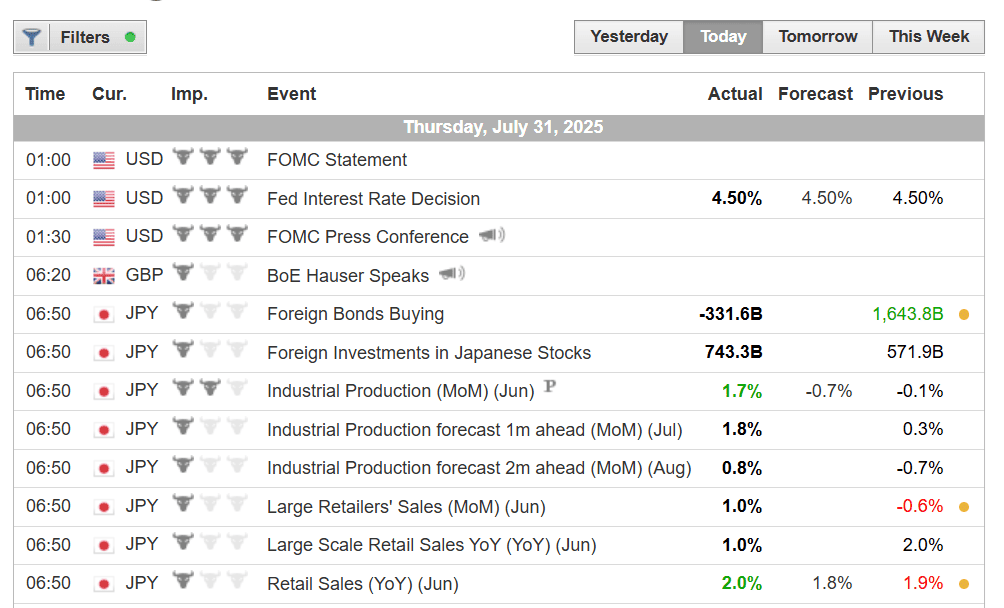The height and width of the screenshot is (608, 1004).
Task: Click the preliminary P icon on Industrial Production
Action: coord(549,388)
